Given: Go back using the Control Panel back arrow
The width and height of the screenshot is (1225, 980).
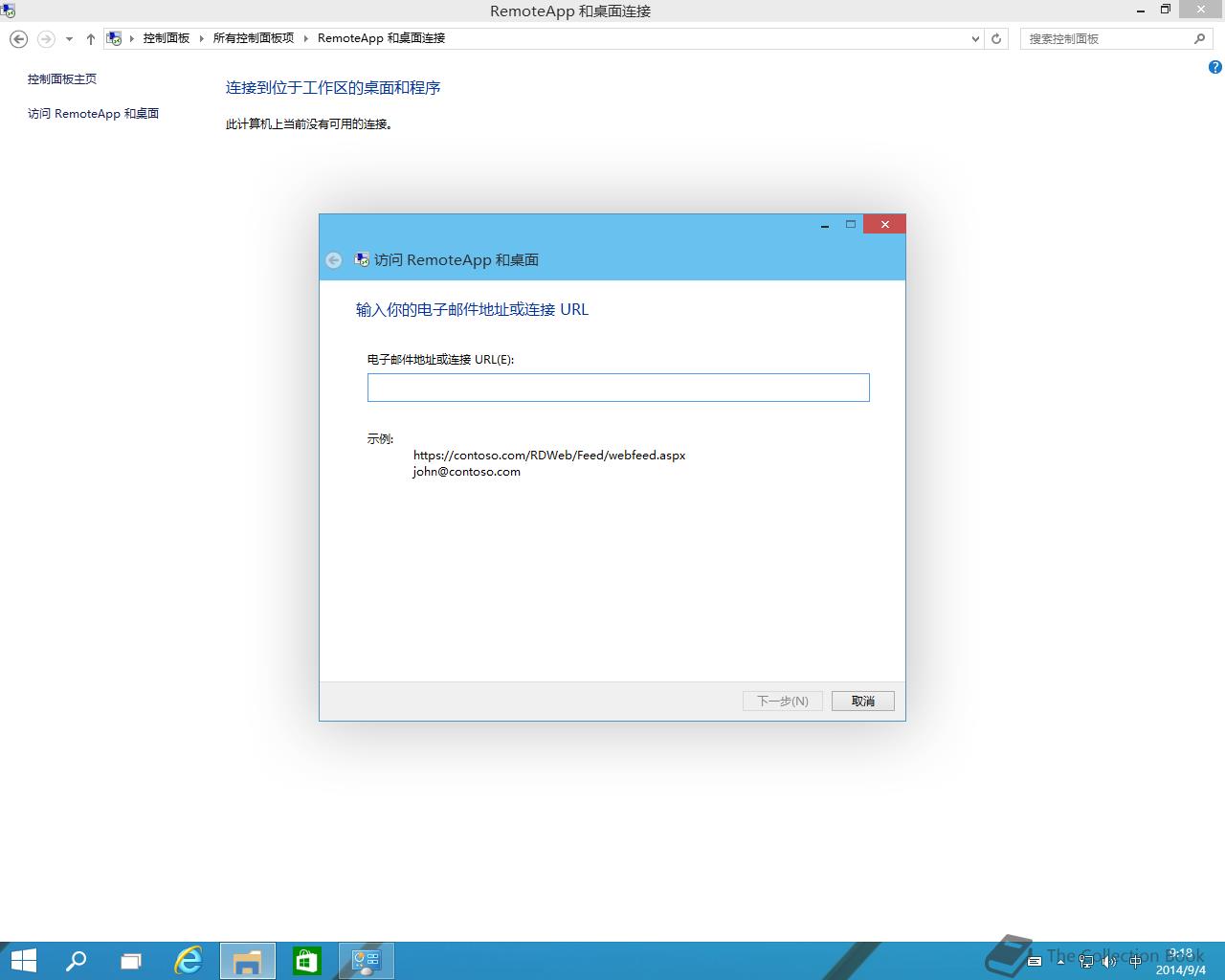Looking at the screenshot, I should pos(18,38).
